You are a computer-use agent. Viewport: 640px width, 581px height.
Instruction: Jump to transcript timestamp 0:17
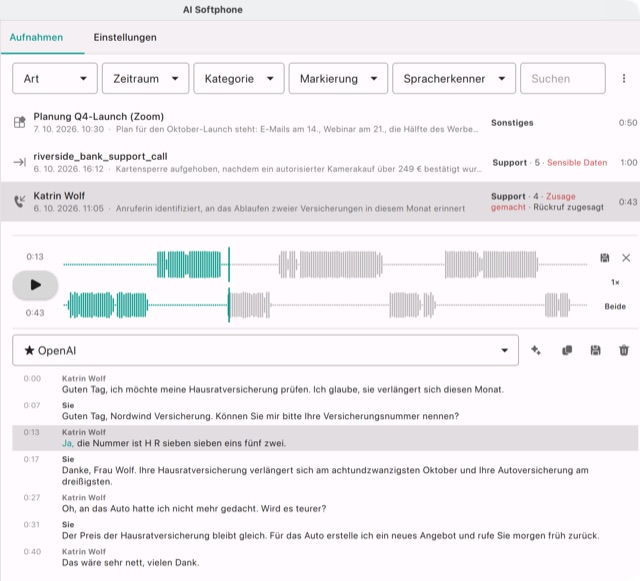coord(32,459)
